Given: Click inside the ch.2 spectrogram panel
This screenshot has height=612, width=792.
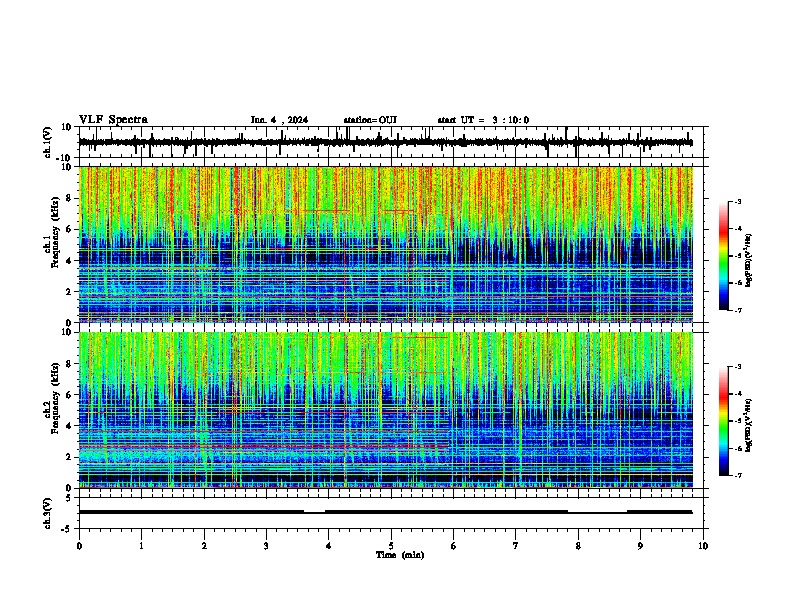Looking at the screenshot, I should [386, 410].
